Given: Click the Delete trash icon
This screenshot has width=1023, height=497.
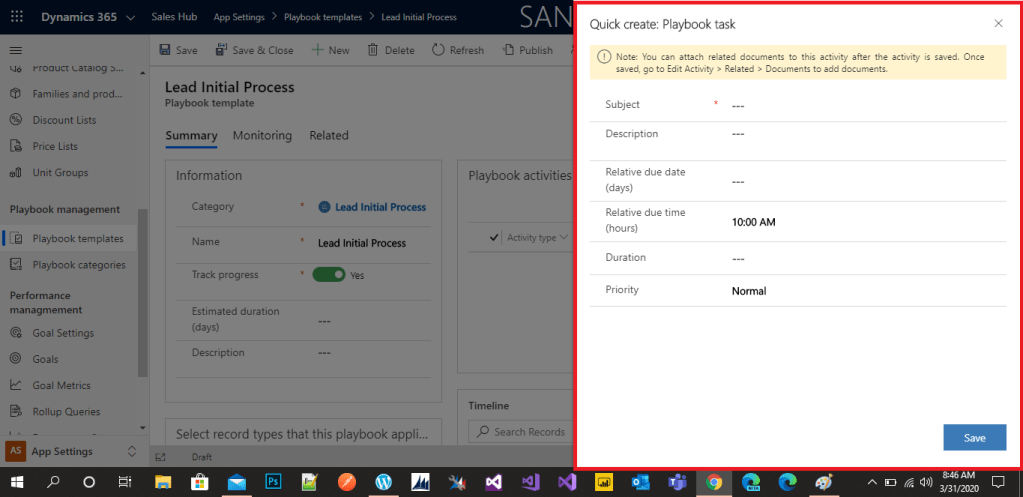Looking at the screenshot, I should (373, 50).
